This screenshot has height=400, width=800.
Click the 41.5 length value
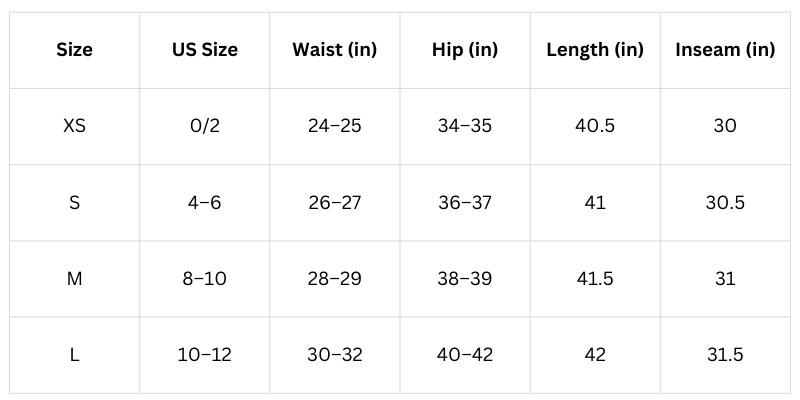(x=594, y=278)
